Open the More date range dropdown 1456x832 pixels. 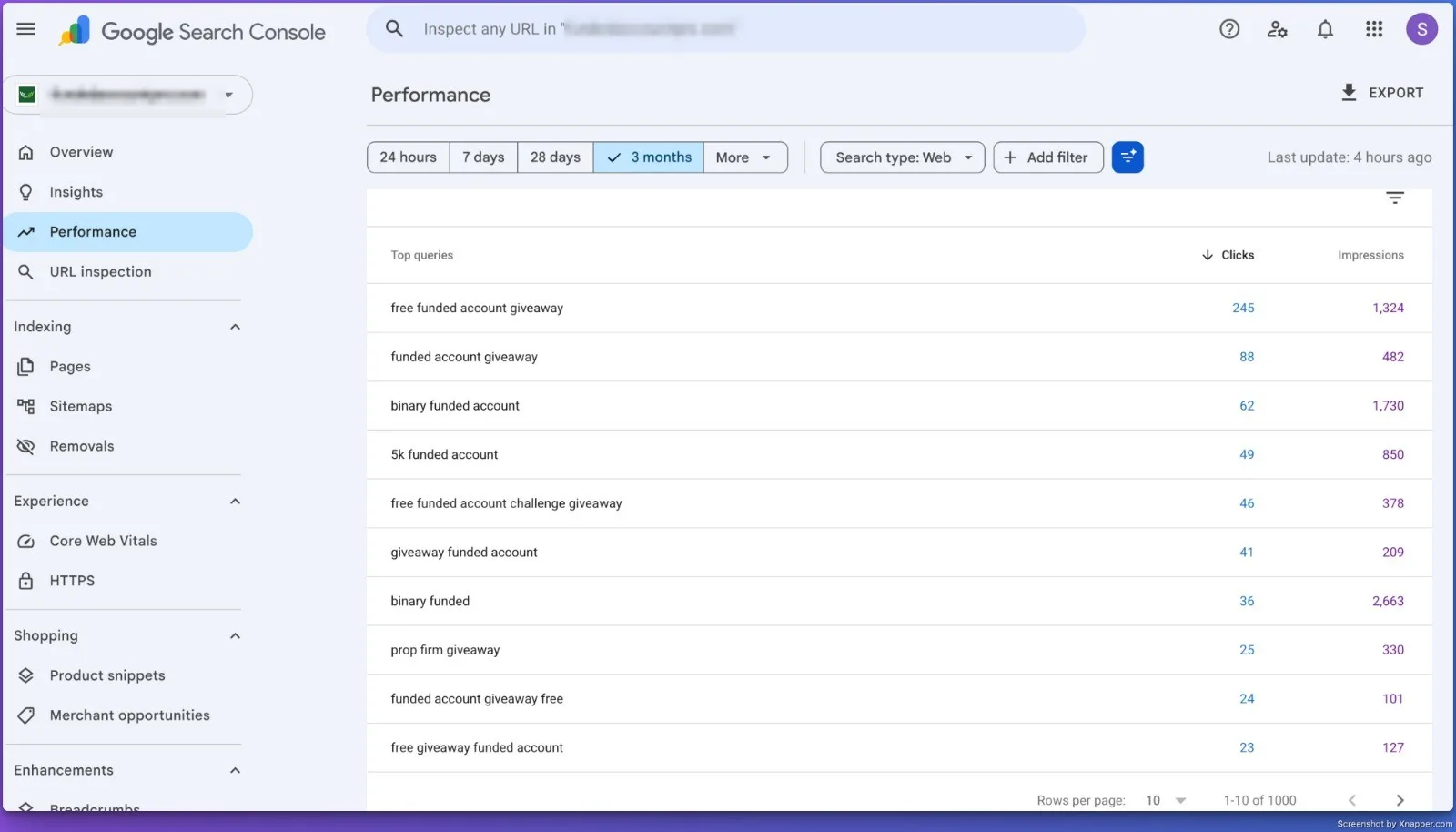click(x=744, y=157)
